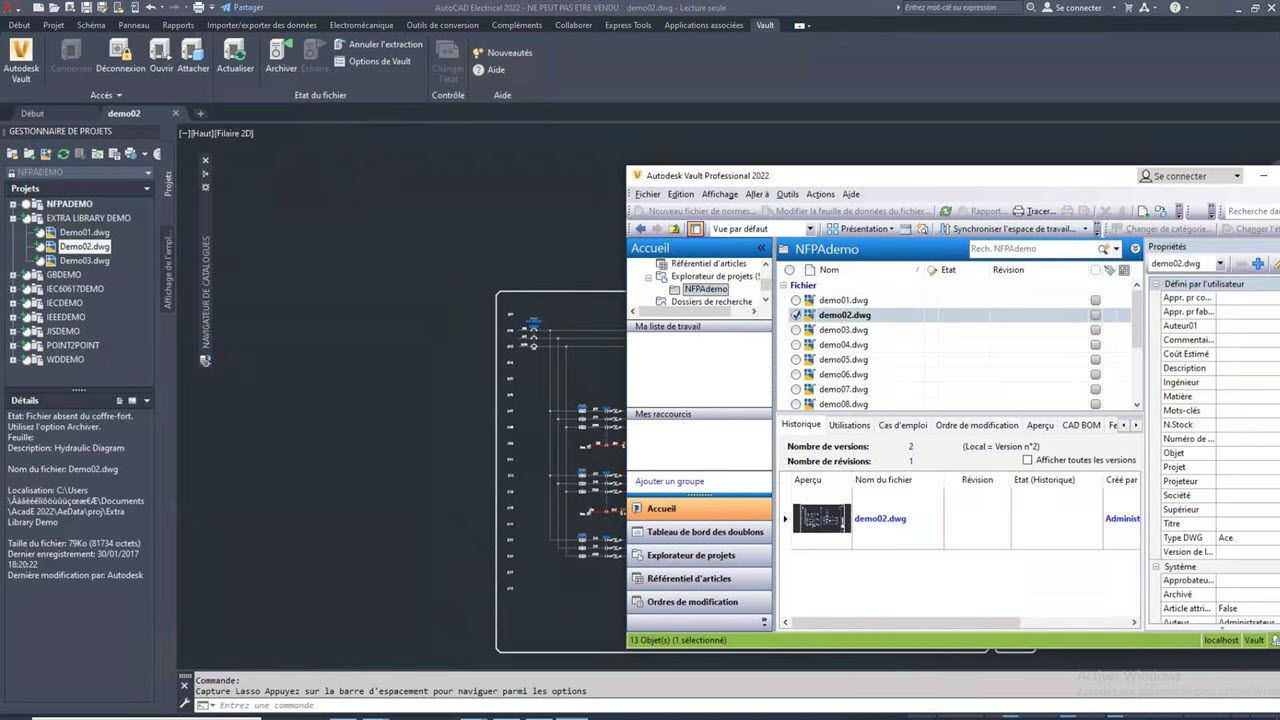Select the demo07.dwg row circle in Vault

[x=796, y=389]
